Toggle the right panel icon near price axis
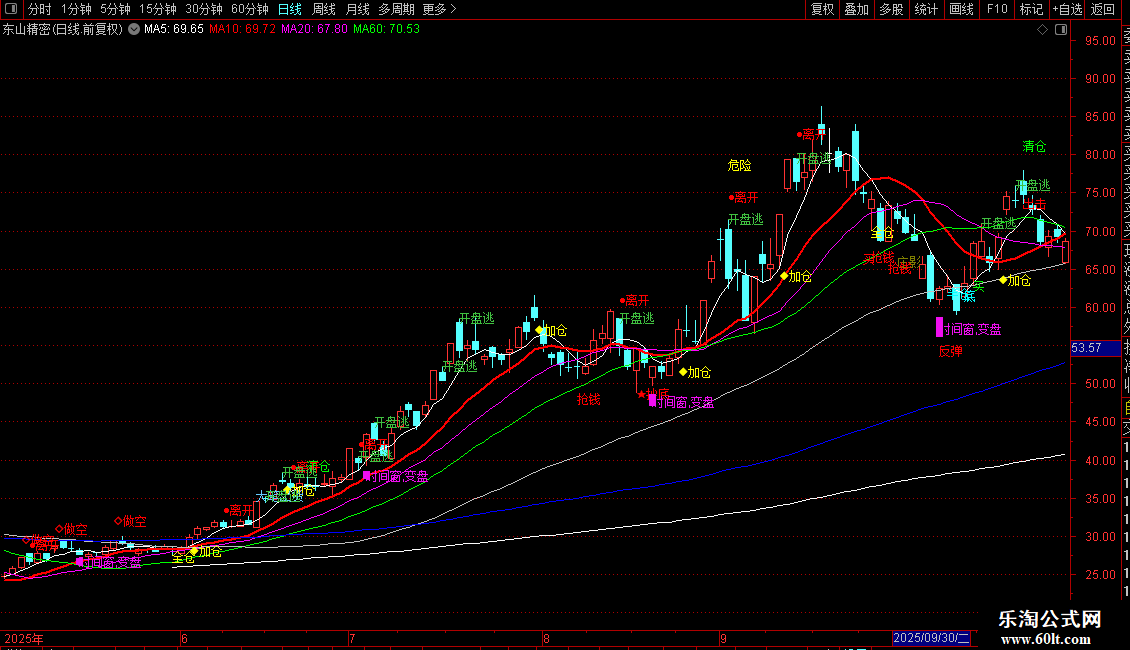Viewport: 1130px width, 650px height. coord(1061,30)
